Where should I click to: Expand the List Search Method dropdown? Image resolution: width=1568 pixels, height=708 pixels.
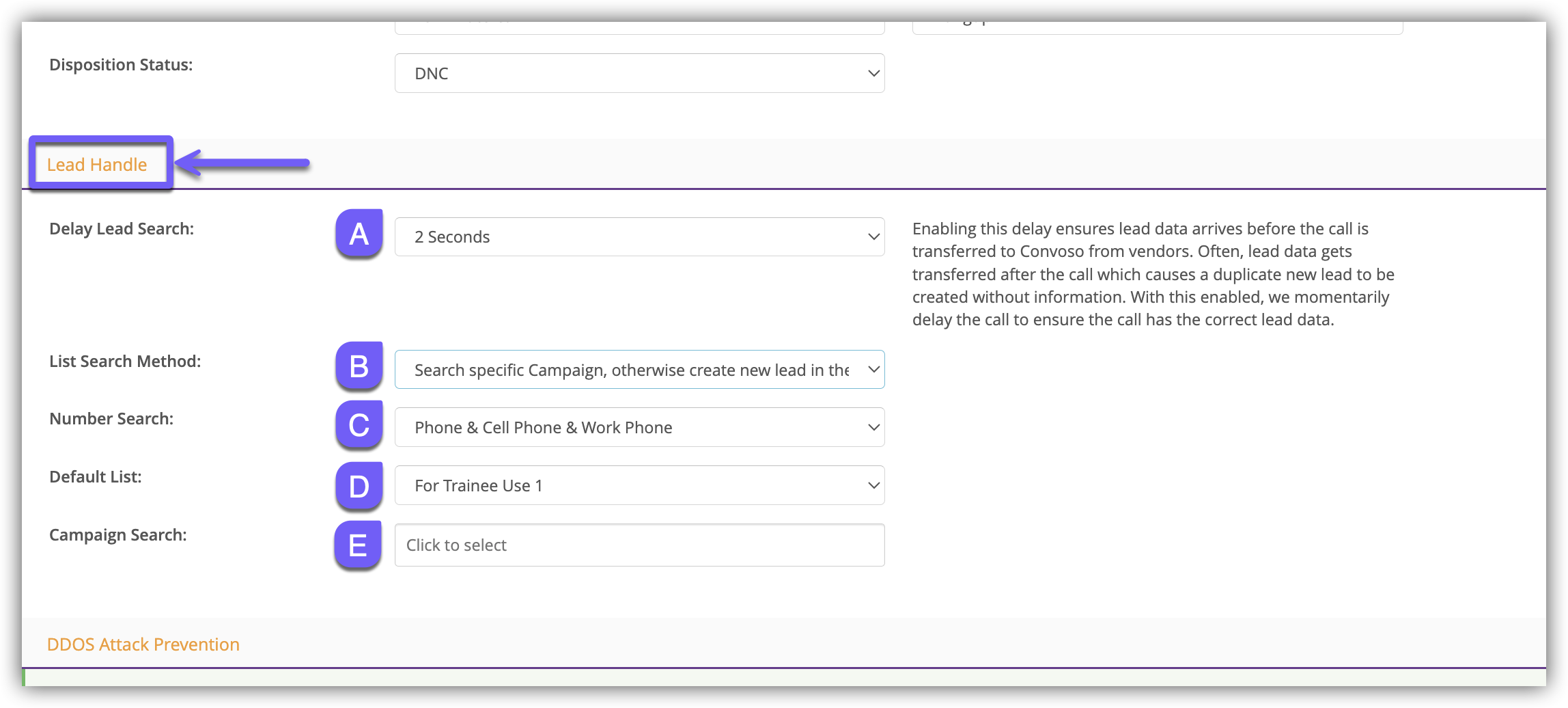click(x=639, y=370)
